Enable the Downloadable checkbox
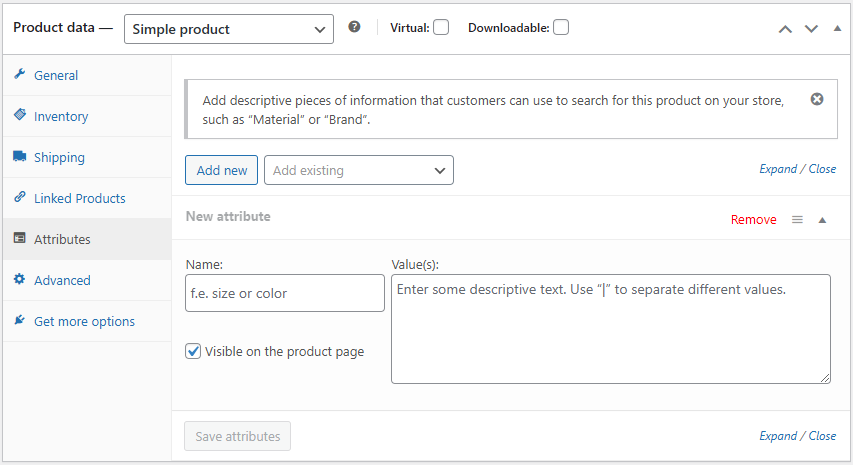The image size is (853, 465). point(561,27)
